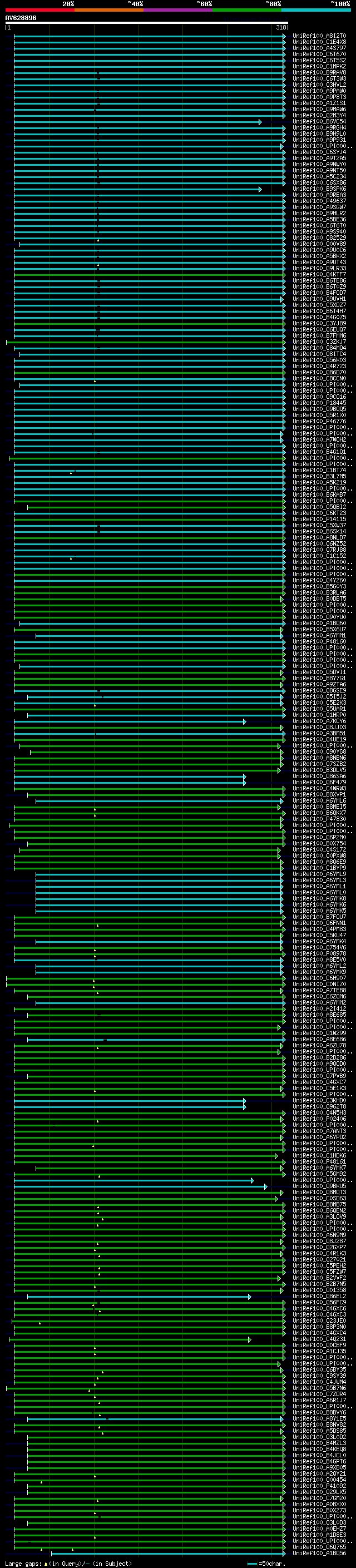
Task: Select the UniRef100_A1Z1S1 label
Action: 319,103
